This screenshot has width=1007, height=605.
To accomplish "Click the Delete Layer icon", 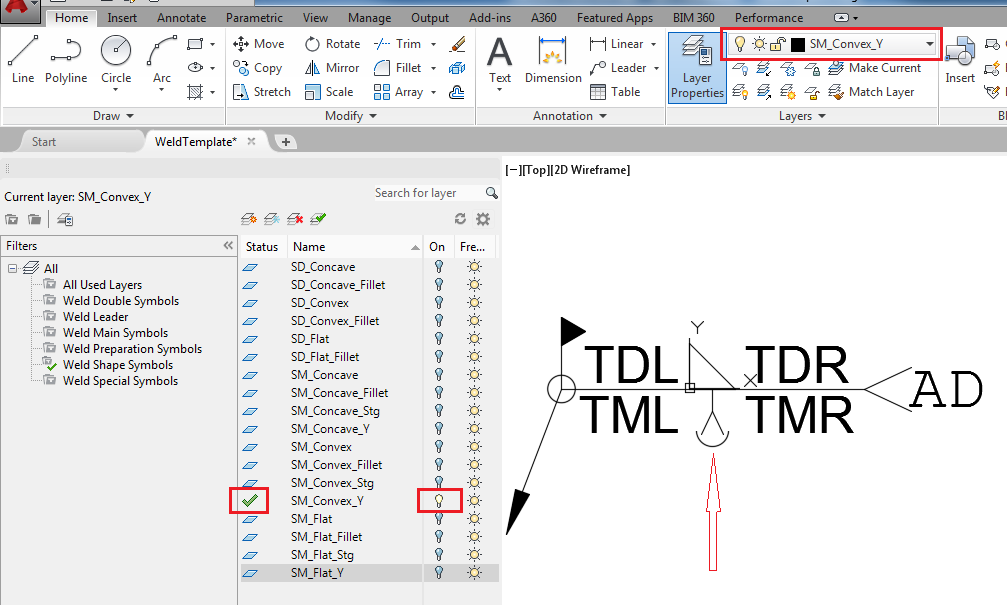I will click(295, 219).
